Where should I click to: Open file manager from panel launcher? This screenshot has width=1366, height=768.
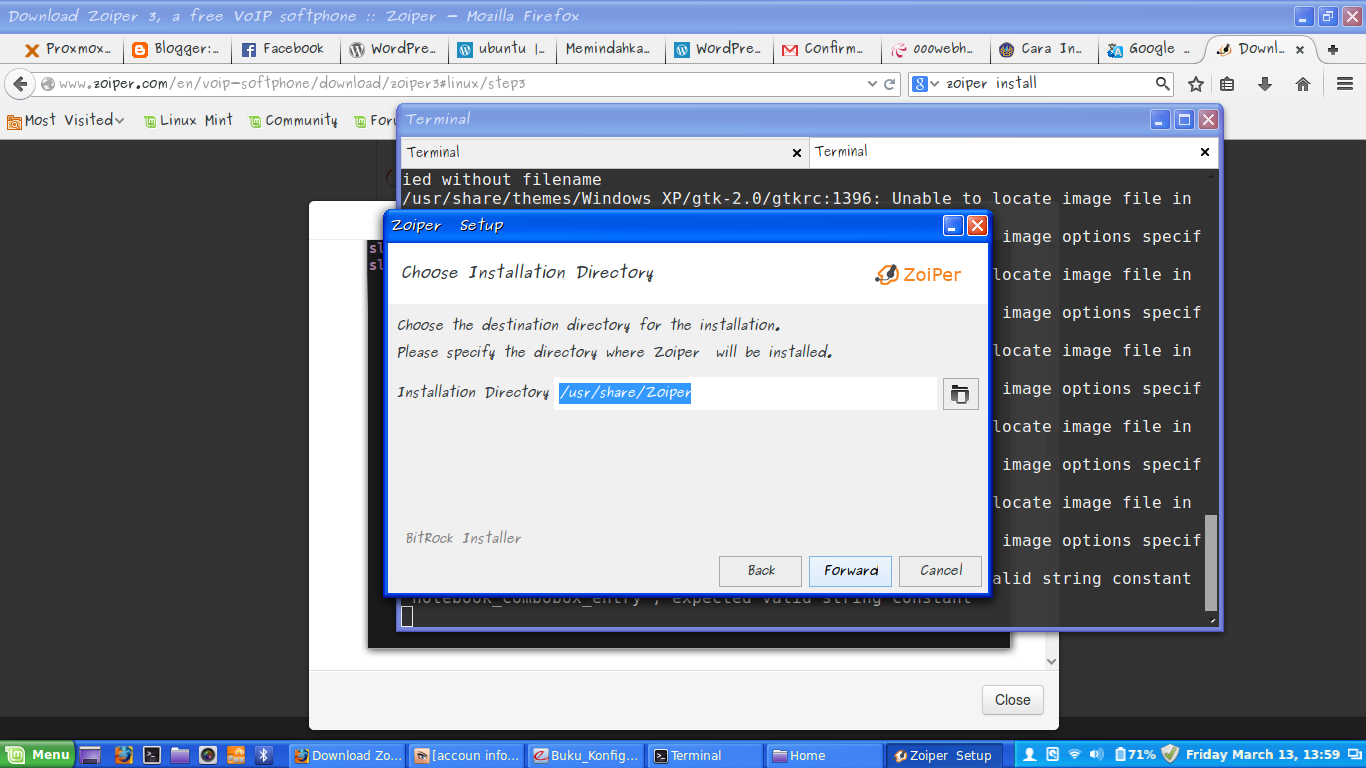click(180, 755)
